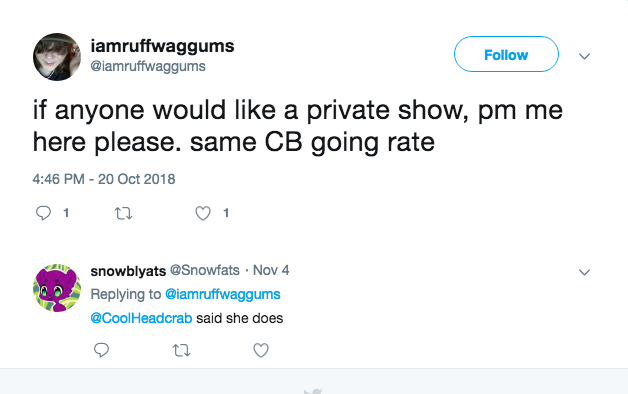The height and width of the screenshot is (394, 628).
Task: Like snowblyats' reply
Action: [261, 350]
